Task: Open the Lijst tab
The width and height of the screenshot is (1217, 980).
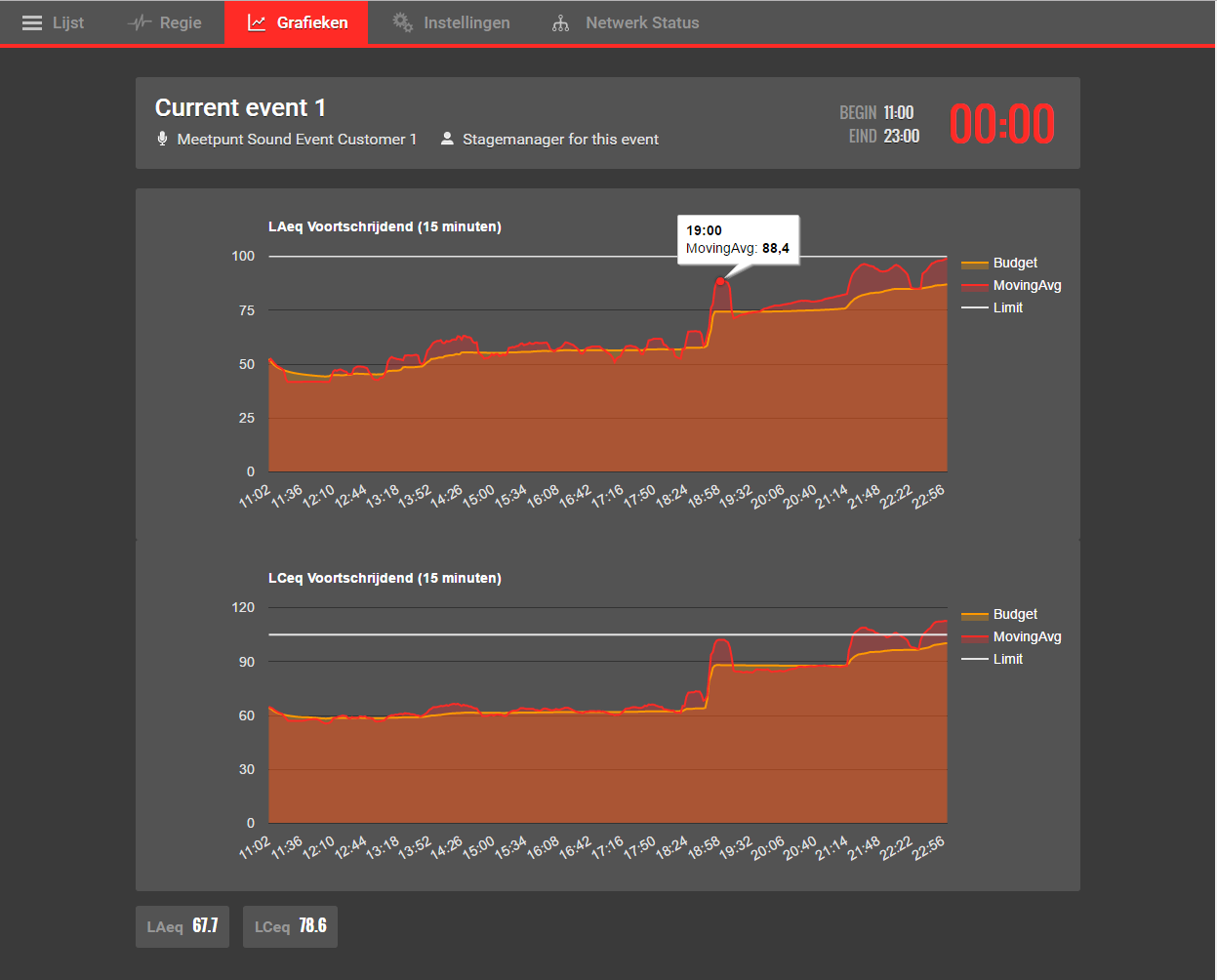Action: pyautogui.click(x=54, y=22)
